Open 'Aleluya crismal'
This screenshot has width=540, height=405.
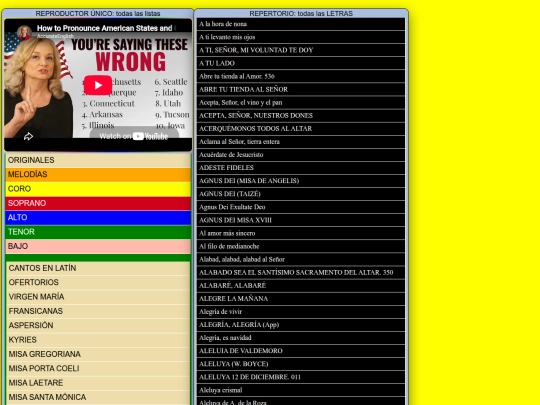(301, 390)
